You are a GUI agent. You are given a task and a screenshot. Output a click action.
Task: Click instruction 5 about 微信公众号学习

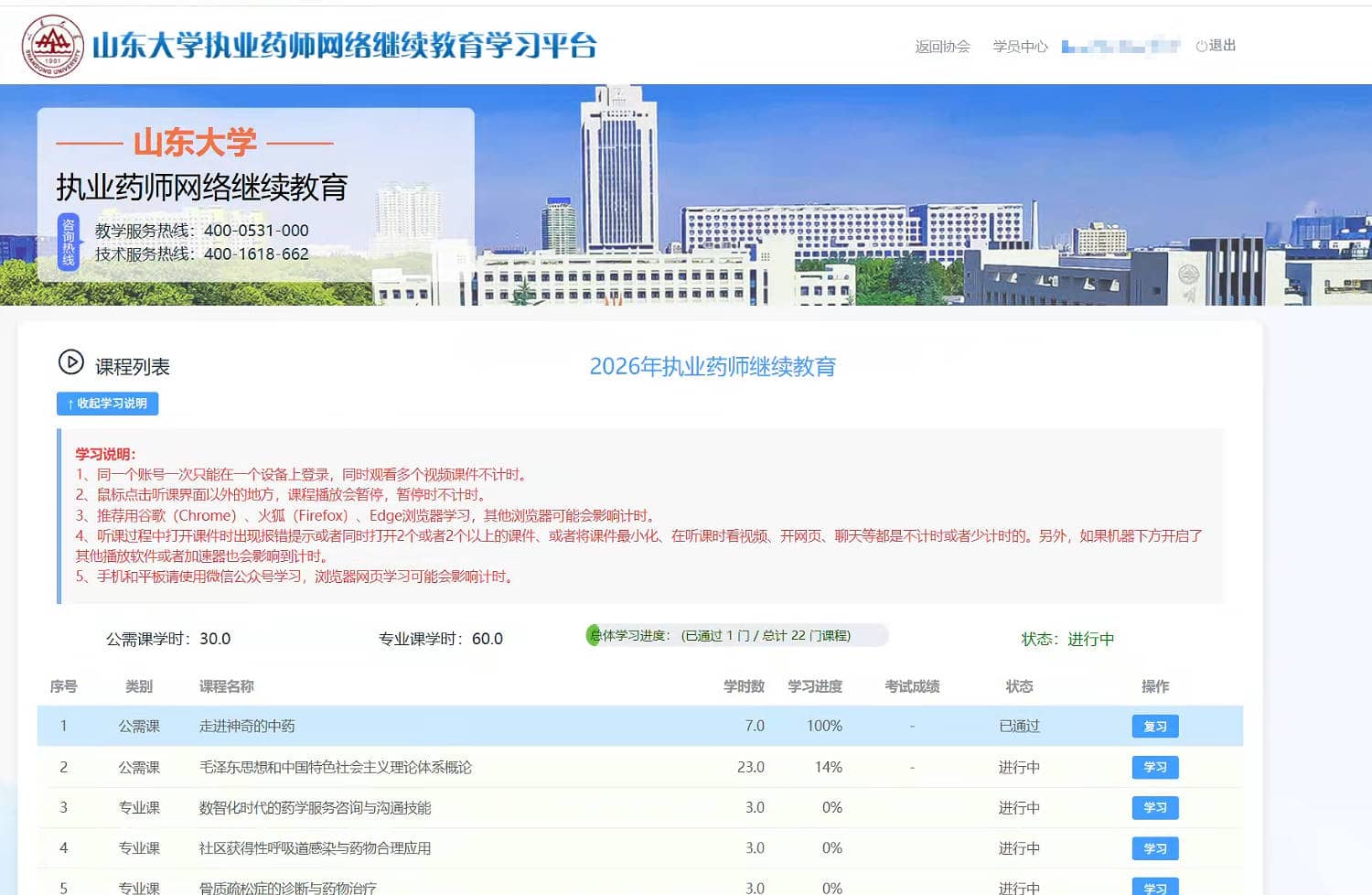tap(297, 577)
